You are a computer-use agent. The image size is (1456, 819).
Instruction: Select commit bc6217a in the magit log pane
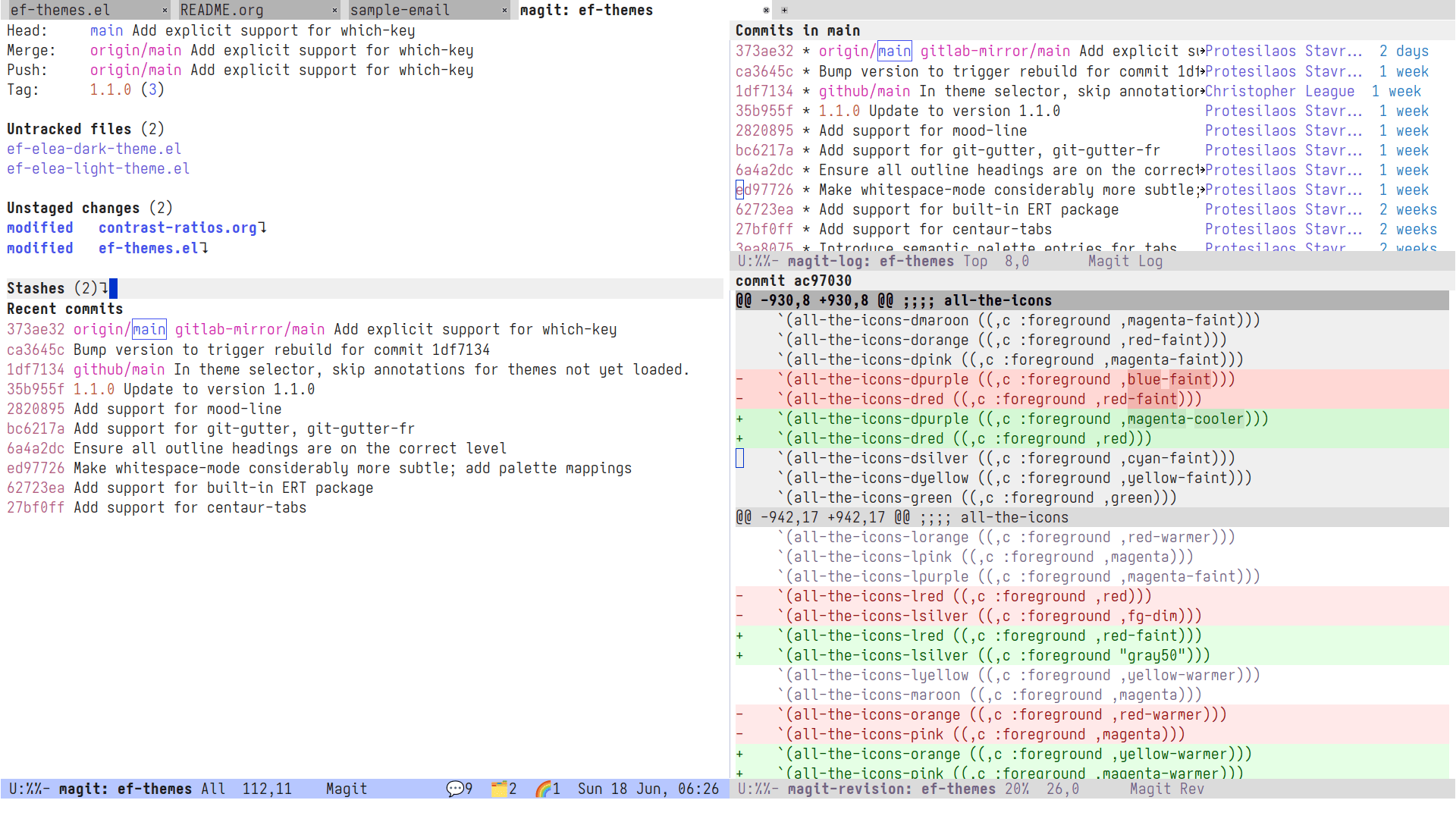(x=764, y=150)
